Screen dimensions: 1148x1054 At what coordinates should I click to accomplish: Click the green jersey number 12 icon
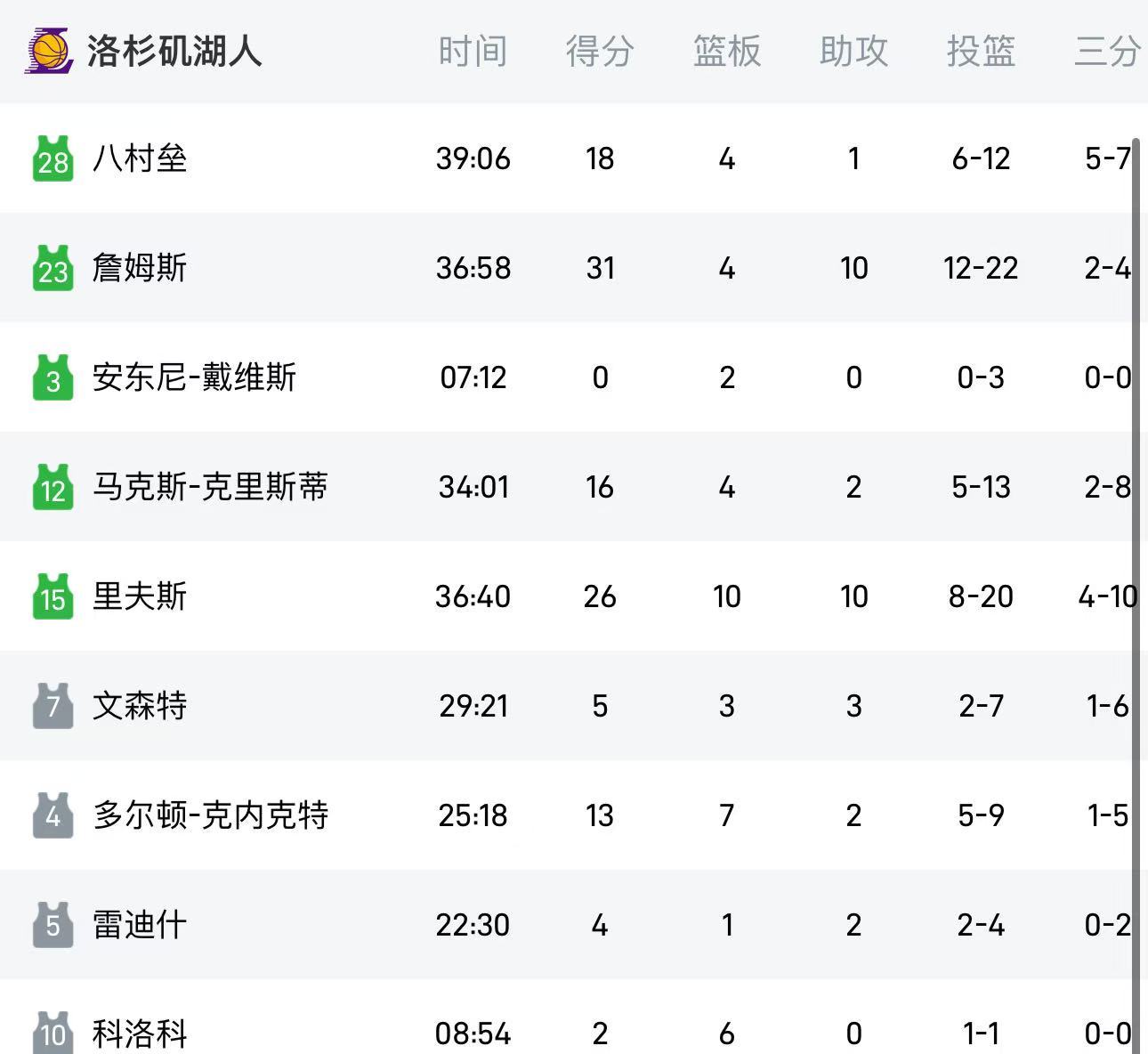click(x=53, y=487)
